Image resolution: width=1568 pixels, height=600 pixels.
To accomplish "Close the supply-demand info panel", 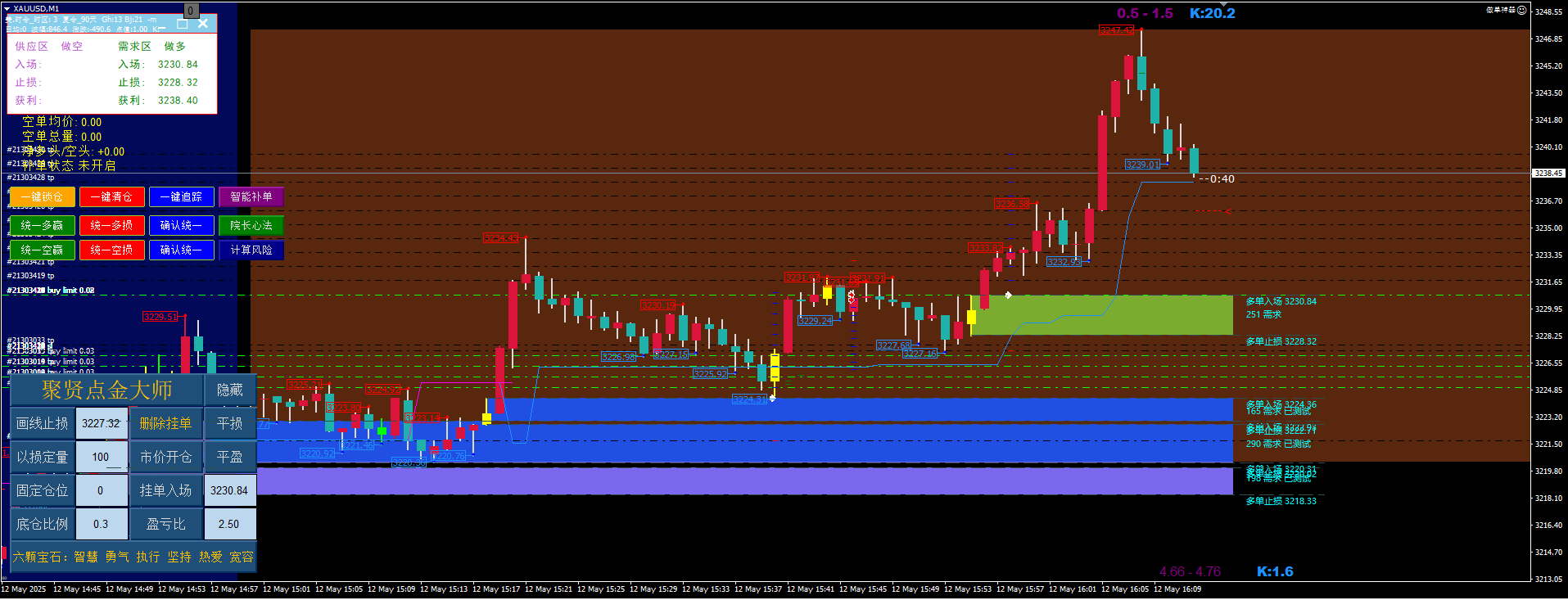I will pyautogui.click(x=203, y=24).
